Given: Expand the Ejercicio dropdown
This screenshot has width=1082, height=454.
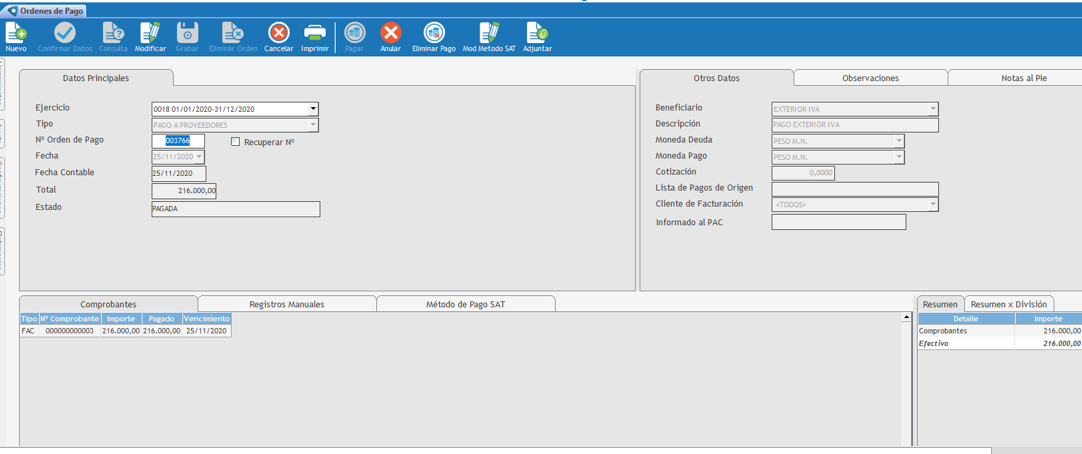Looking at the screenshot, I should click(312, 109).
